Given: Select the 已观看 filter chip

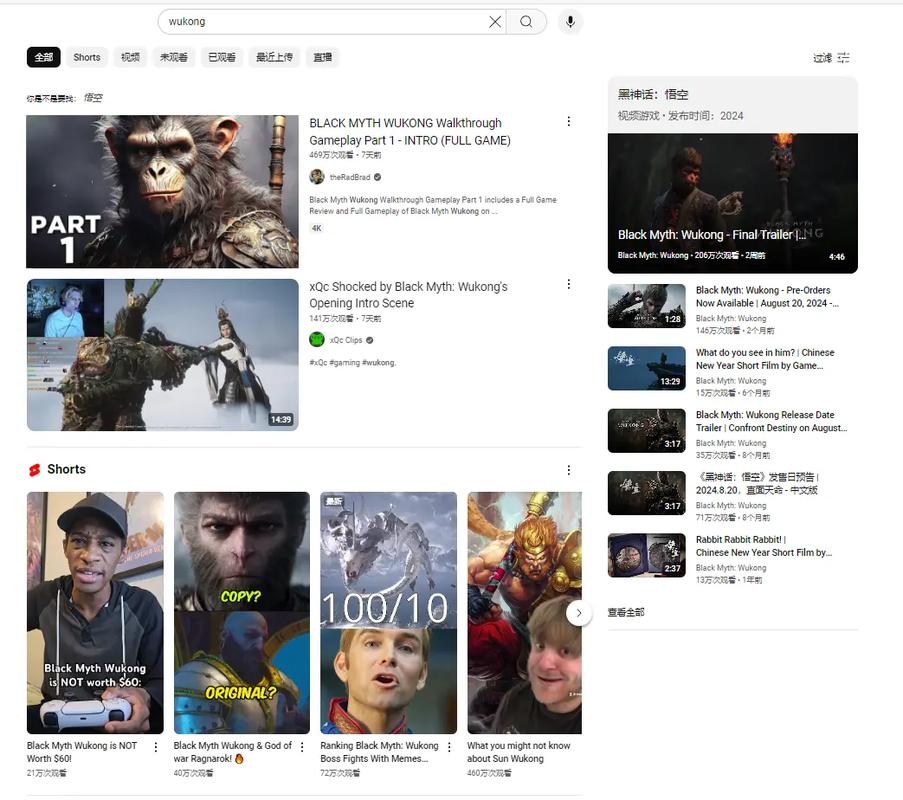Looking at the screenshot, I should pos(222,57).
